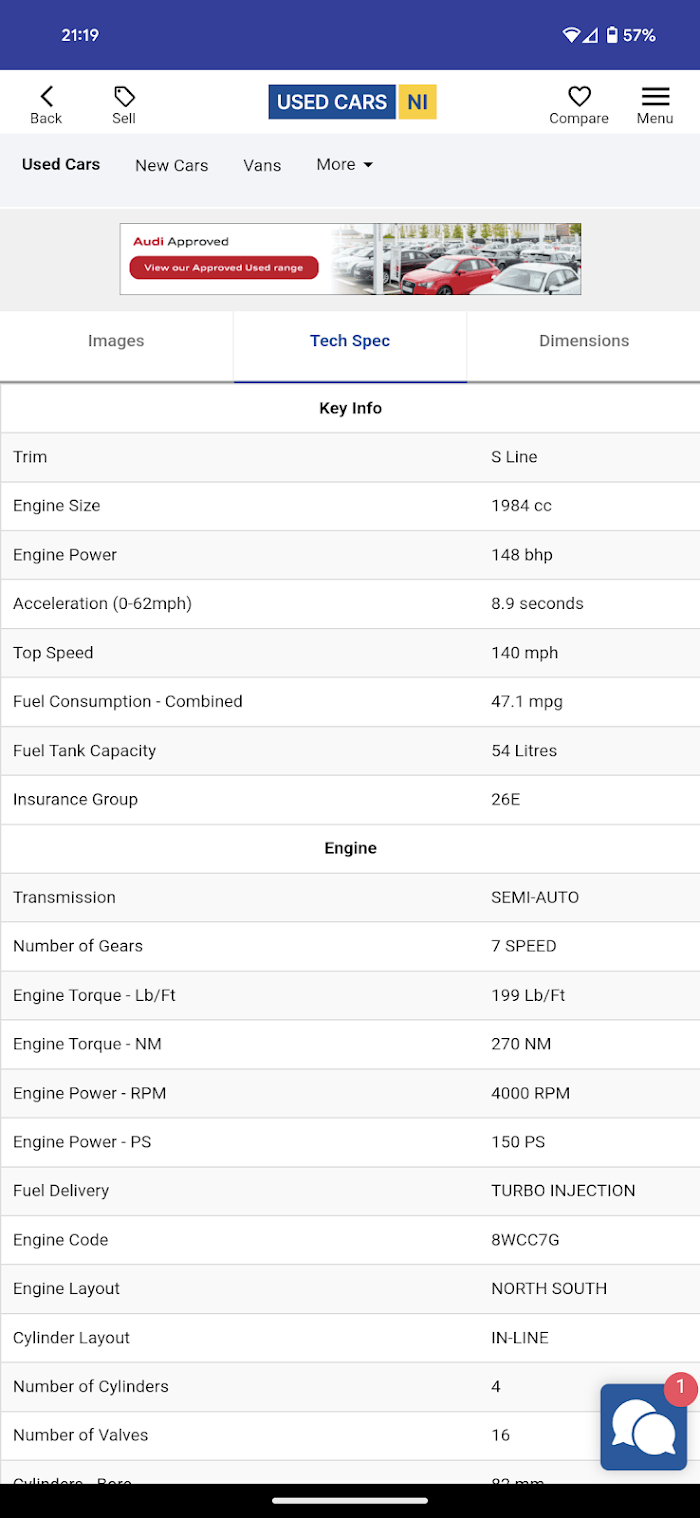Go to the Vans section
Screen dimensions: 700x1518
click(x=262, y=165)
